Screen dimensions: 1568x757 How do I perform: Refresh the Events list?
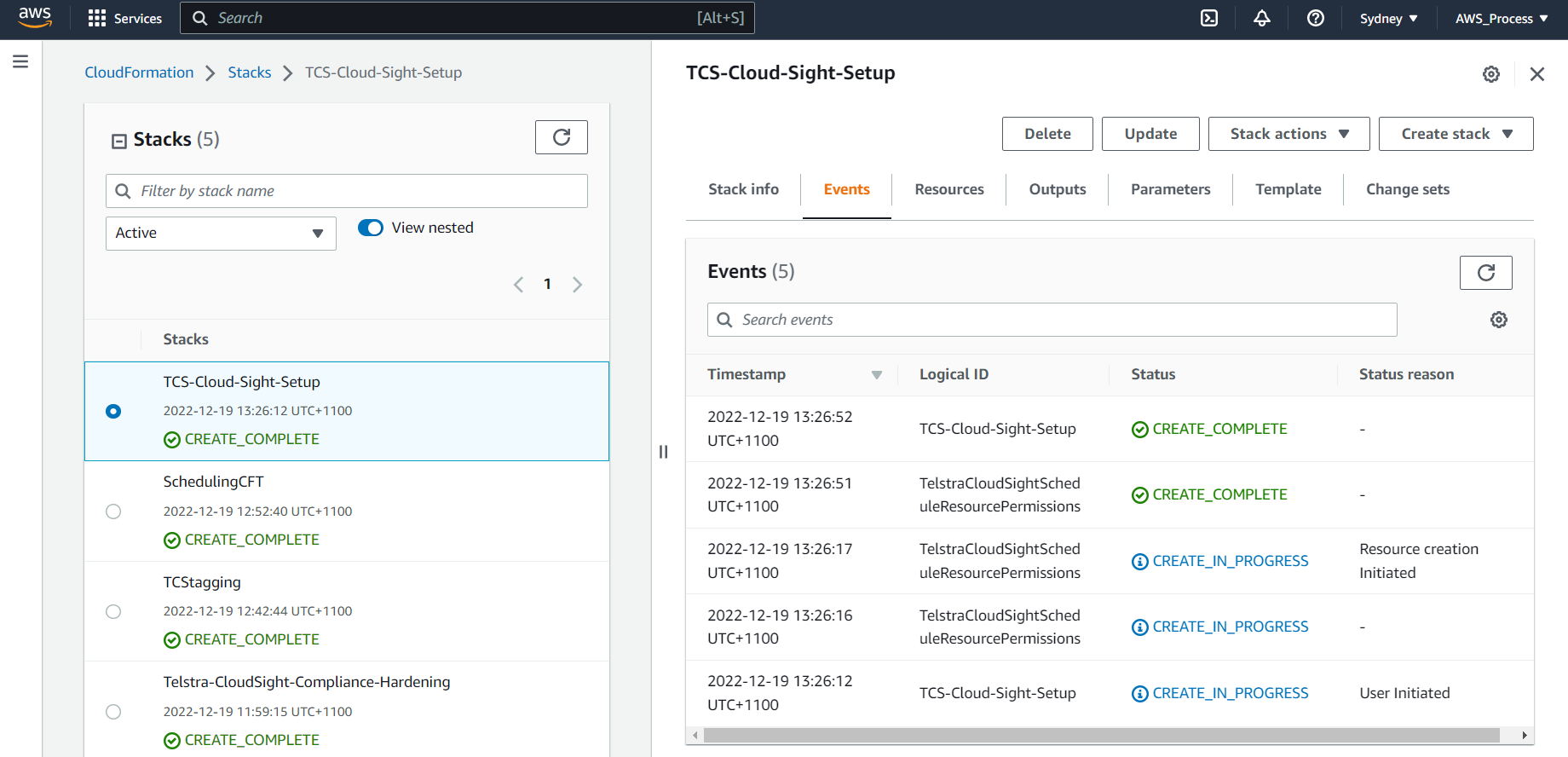pyautogui.click(x=1485, y=273)
